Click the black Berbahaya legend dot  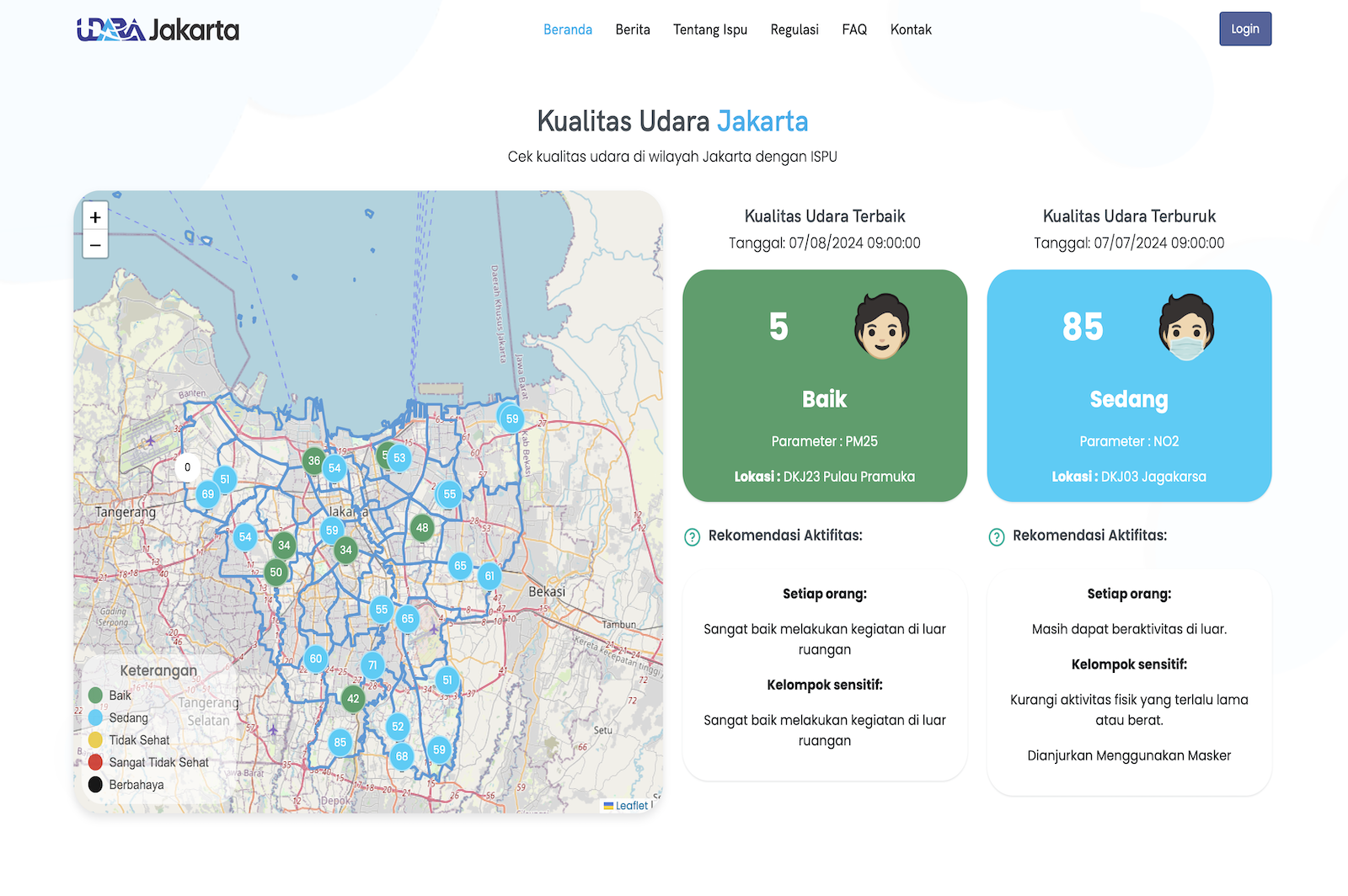tap(95, 785)
